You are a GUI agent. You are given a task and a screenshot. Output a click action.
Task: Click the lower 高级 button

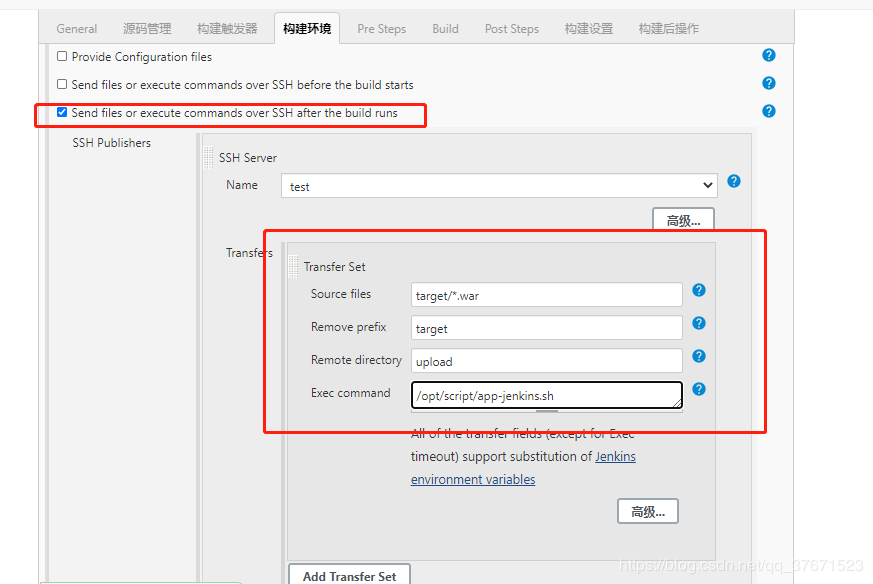[x=647, y=510]
